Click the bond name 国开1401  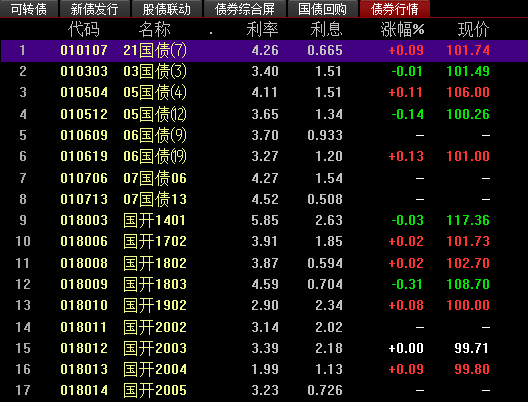[155, 220]
